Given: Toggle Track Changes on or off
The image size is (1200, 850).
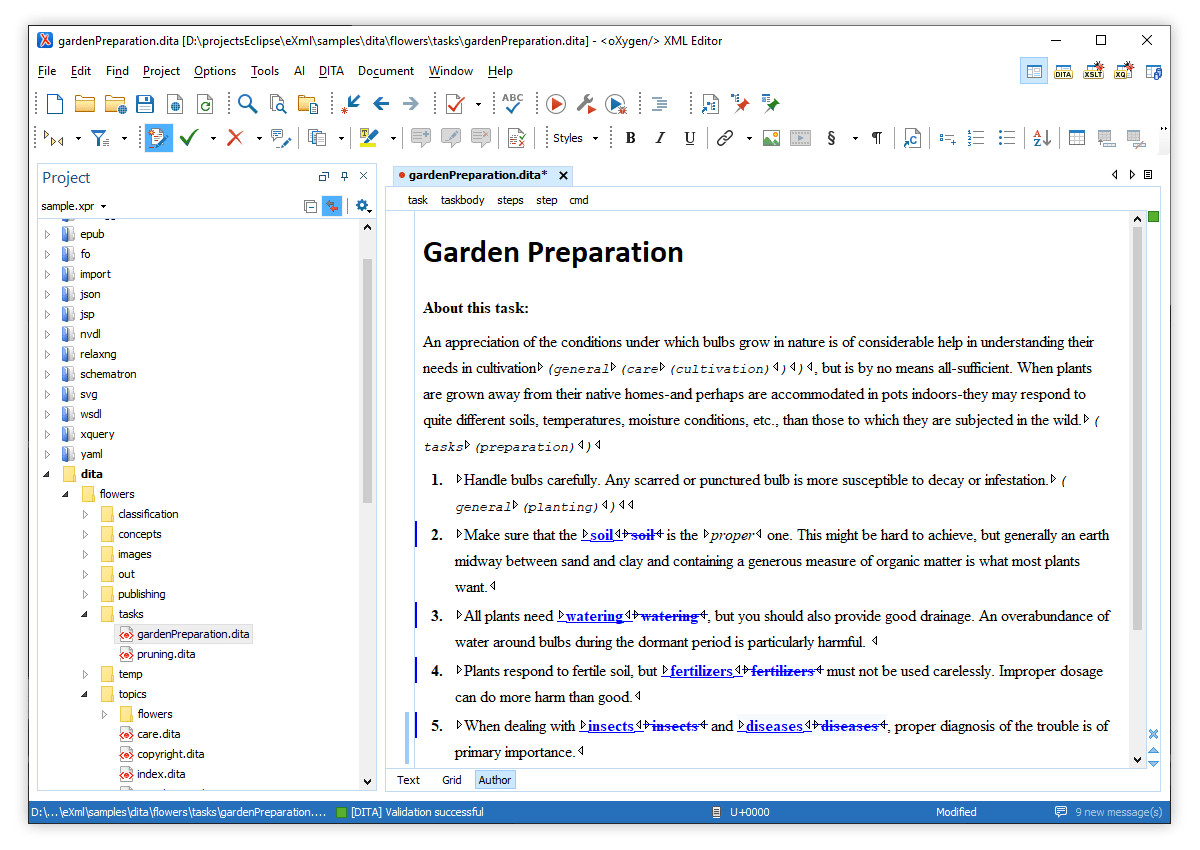Looking at the screenshot, I should click(x=158, y=138).
